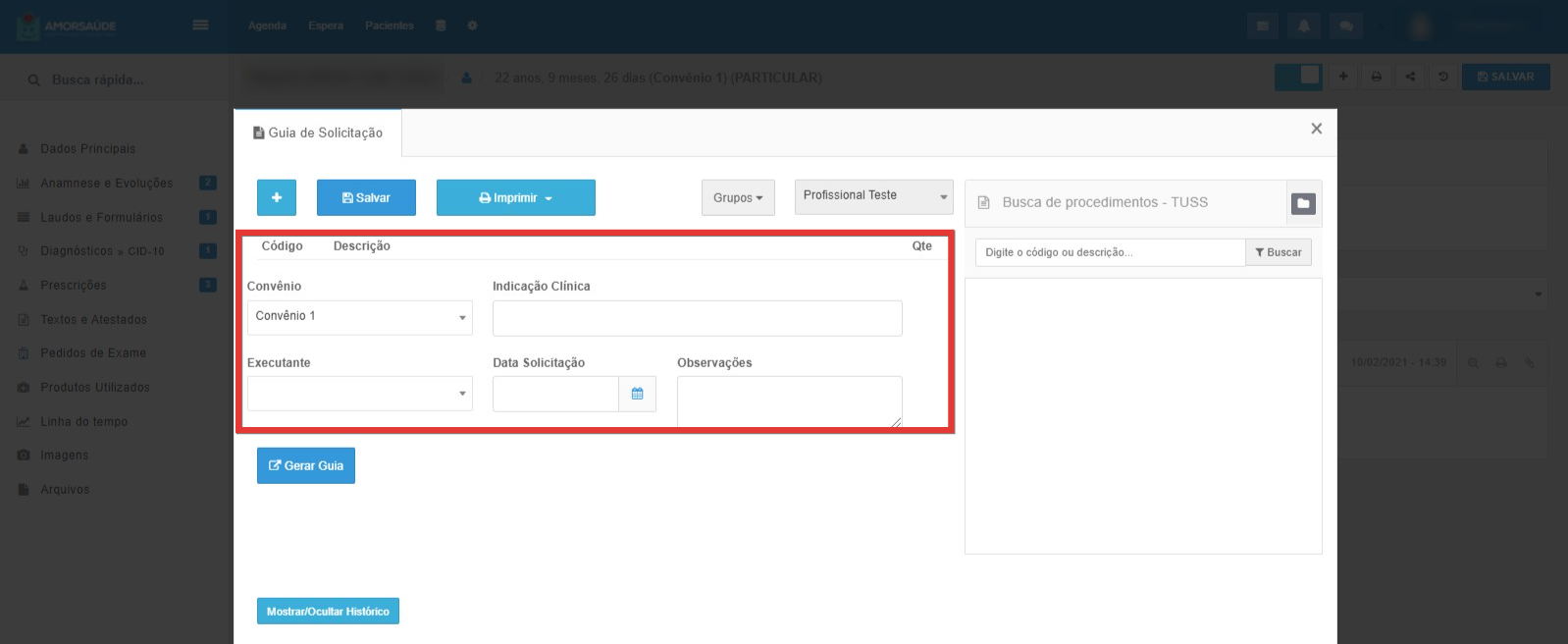The image size is (1568, 644).
Task: Click Mostrar/Ocultar Histórico button
Action: 328,611
